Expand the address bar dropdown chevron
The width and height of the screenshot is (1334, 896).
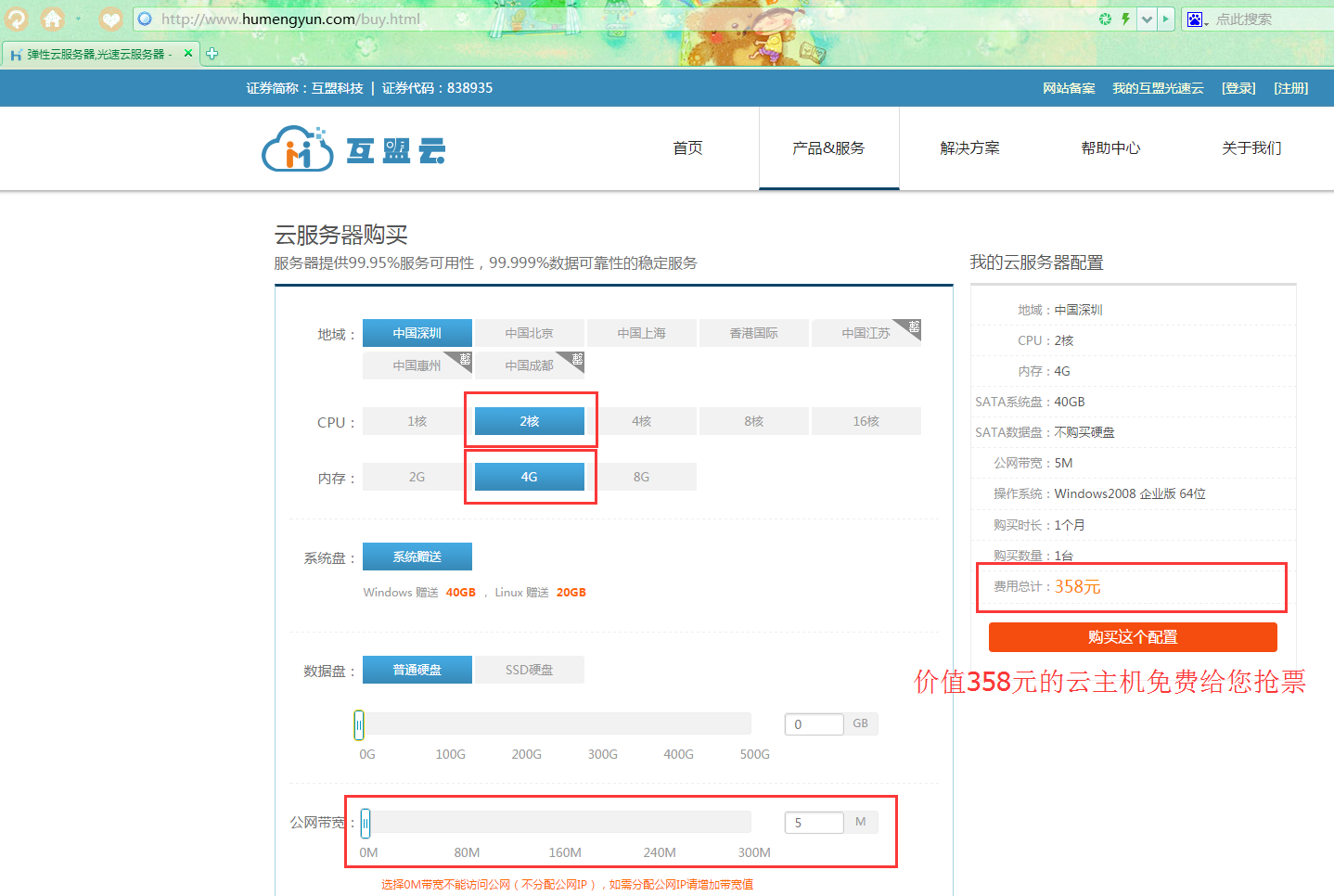click(1148, 19)
